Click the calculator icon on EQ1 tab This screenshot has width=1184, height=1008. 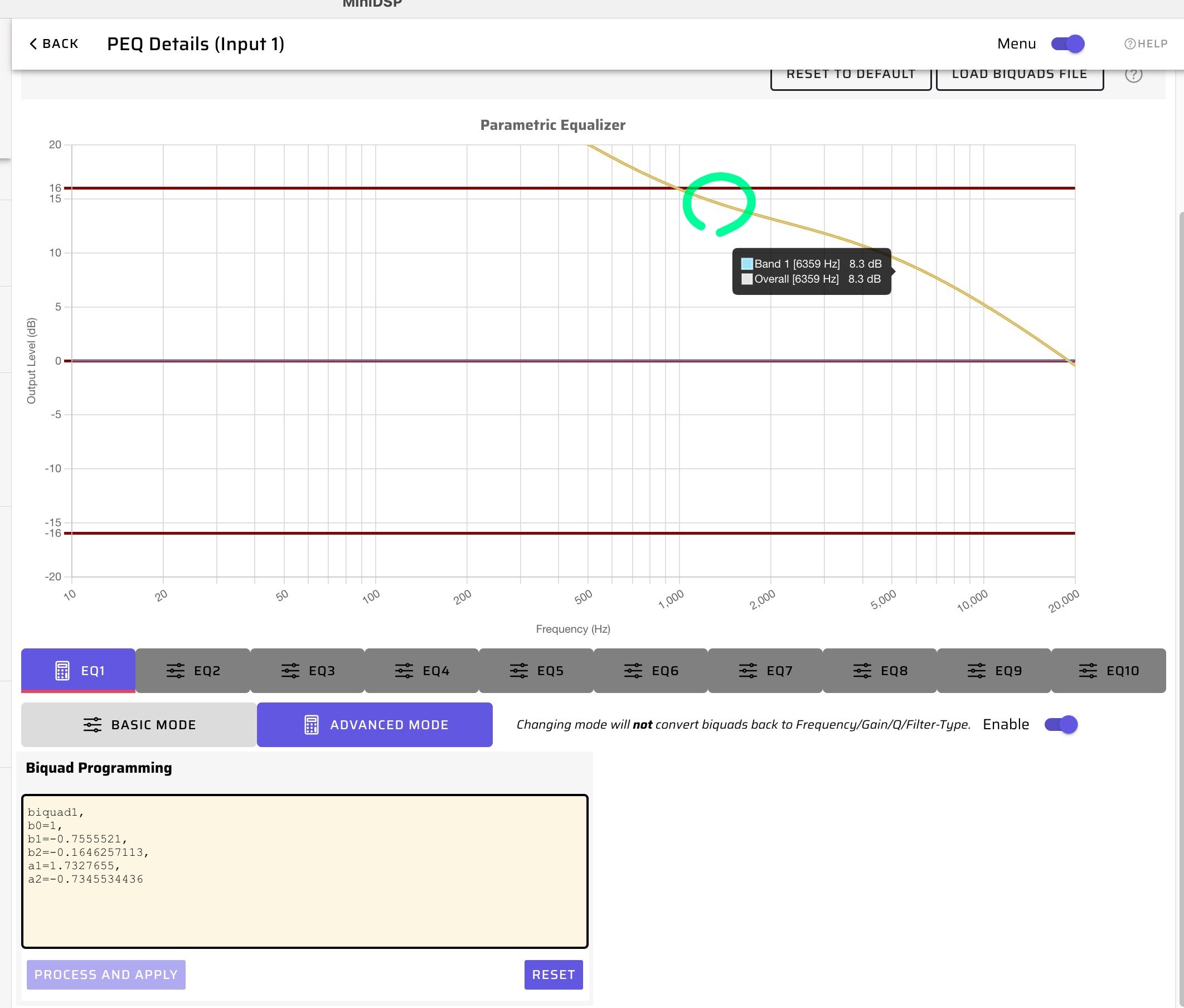(x=62, y=670)
